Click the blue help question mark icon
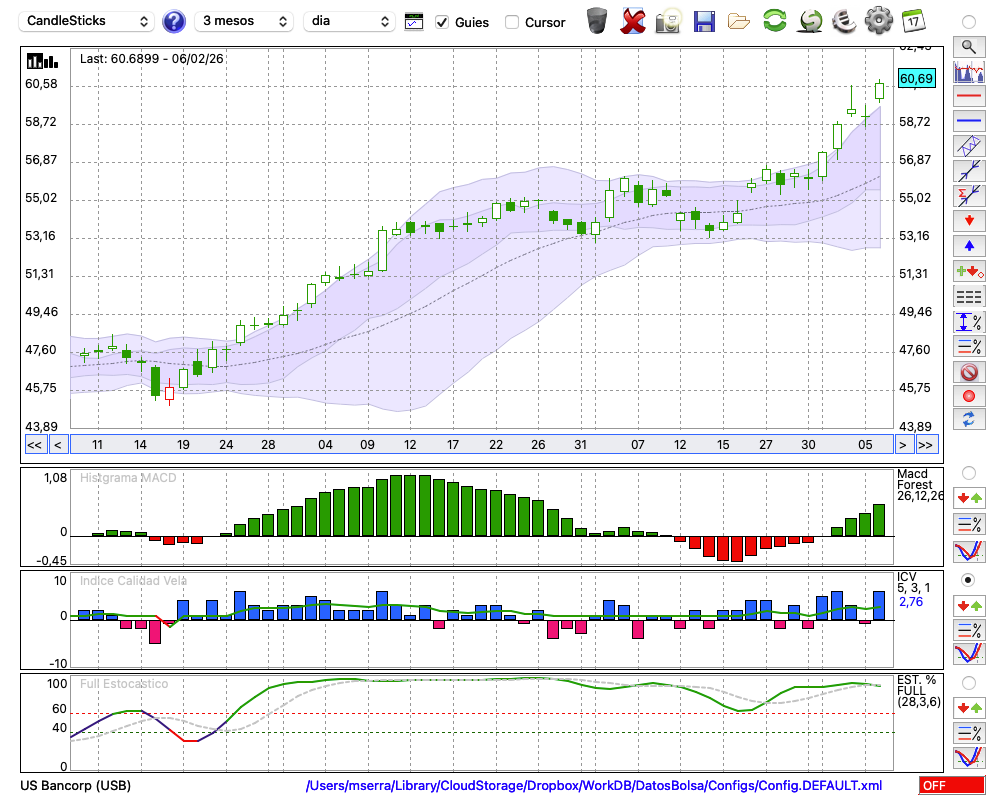The width and height of the screenshot is (1000, 800). pos(174,21)
